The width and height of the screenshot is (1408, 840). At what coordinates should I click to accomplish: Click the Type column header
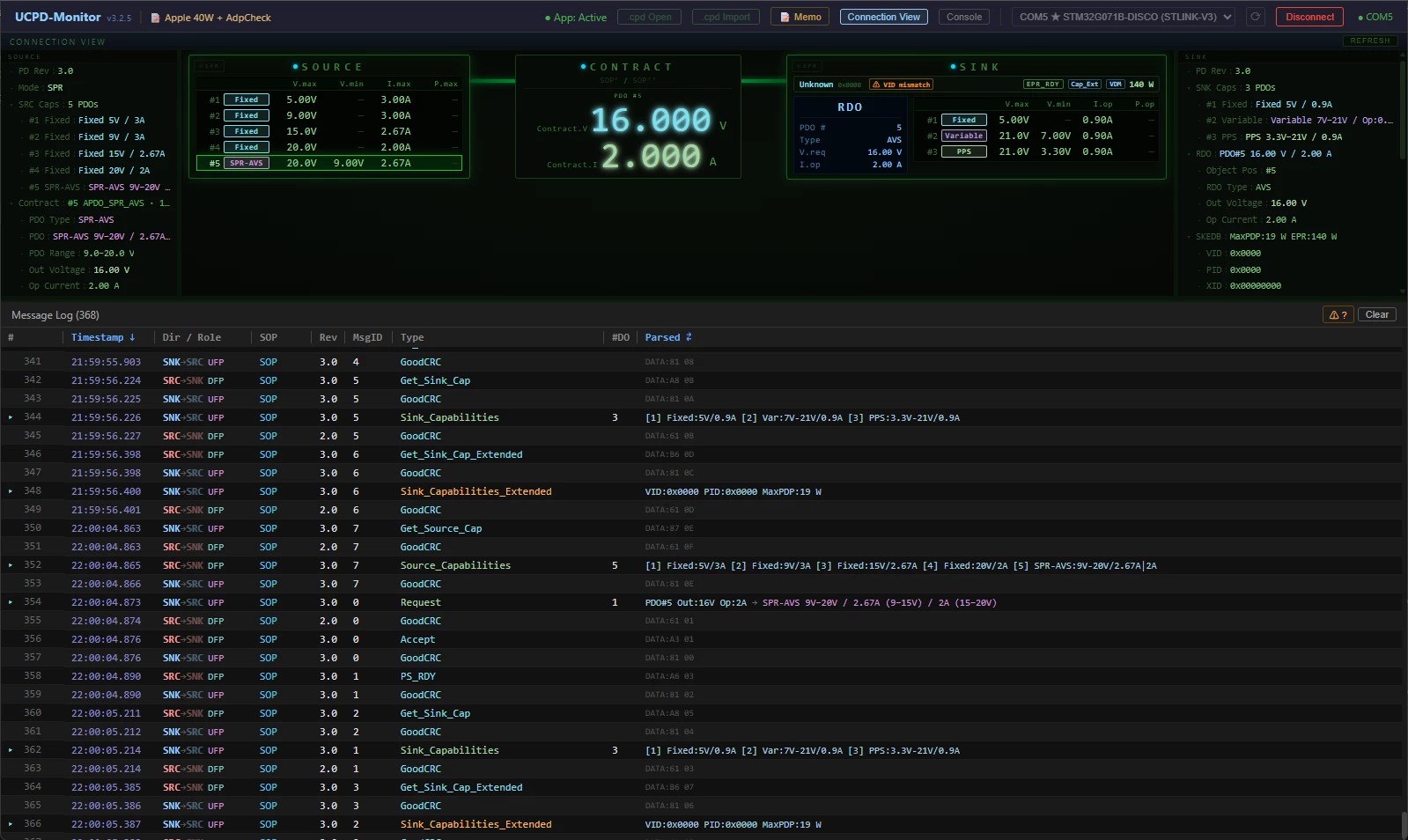tap(412, 337)
